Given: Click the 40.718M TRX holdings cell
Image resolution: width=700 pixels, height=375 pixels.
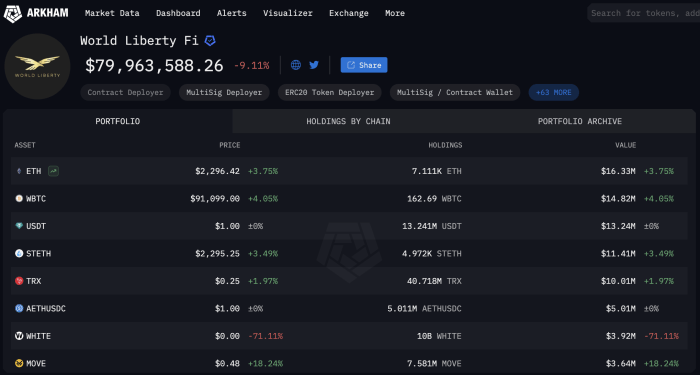Looking at the screenshot, I should pos(434,281).
